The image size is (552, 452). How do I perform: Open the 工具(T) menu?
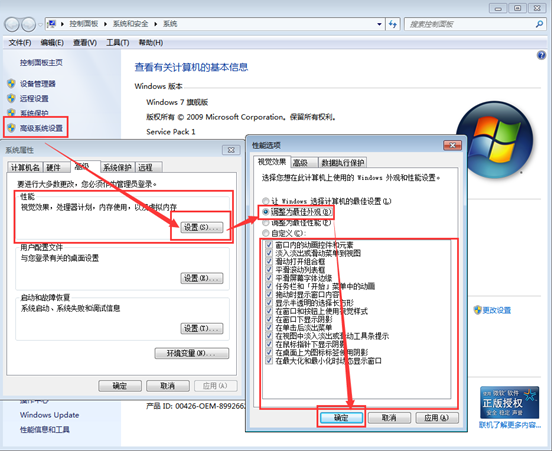[118, 43]
